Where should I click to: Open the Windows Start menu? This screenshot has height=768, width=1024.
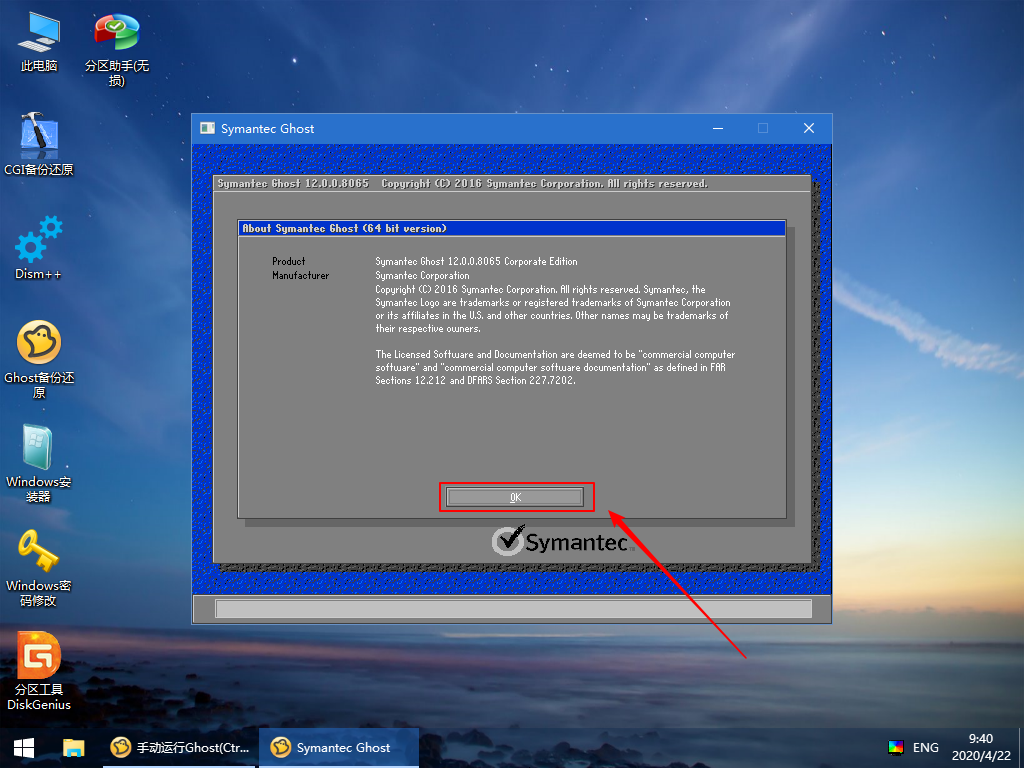coord(24,748)
